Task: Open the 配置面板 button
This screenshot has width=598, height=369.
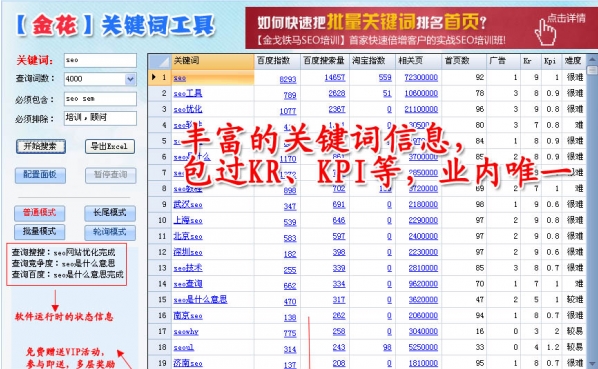Action: point(40,175)
